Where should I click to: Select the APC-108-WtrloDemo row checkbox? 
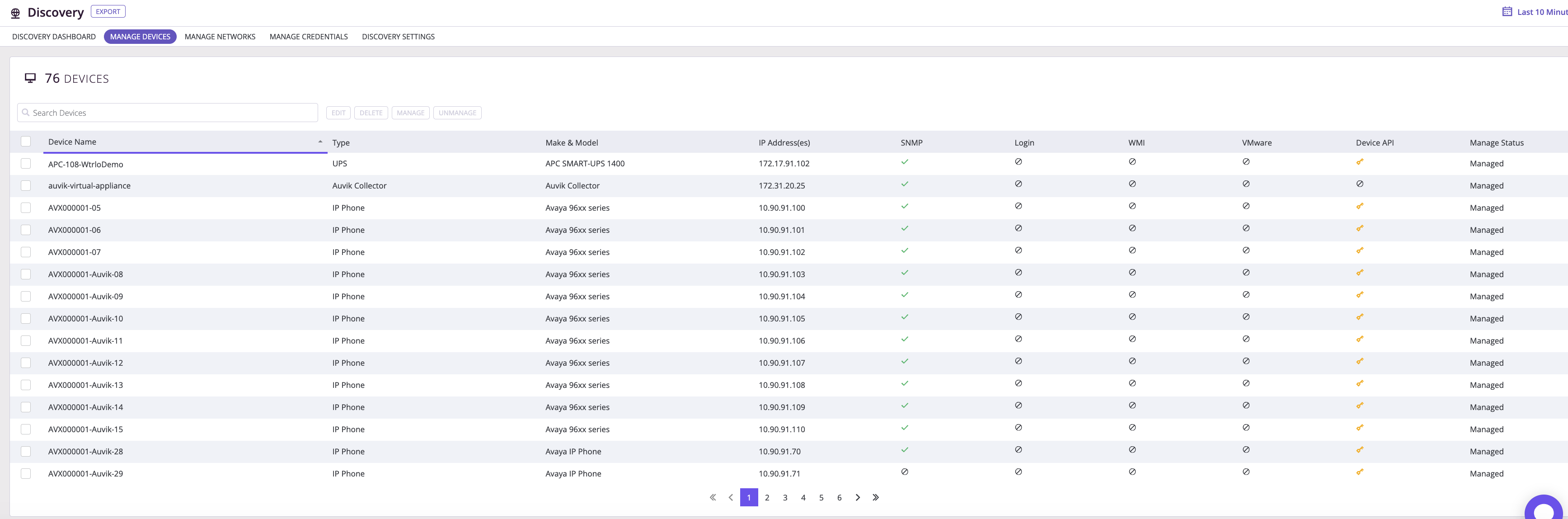pos(26,164)
